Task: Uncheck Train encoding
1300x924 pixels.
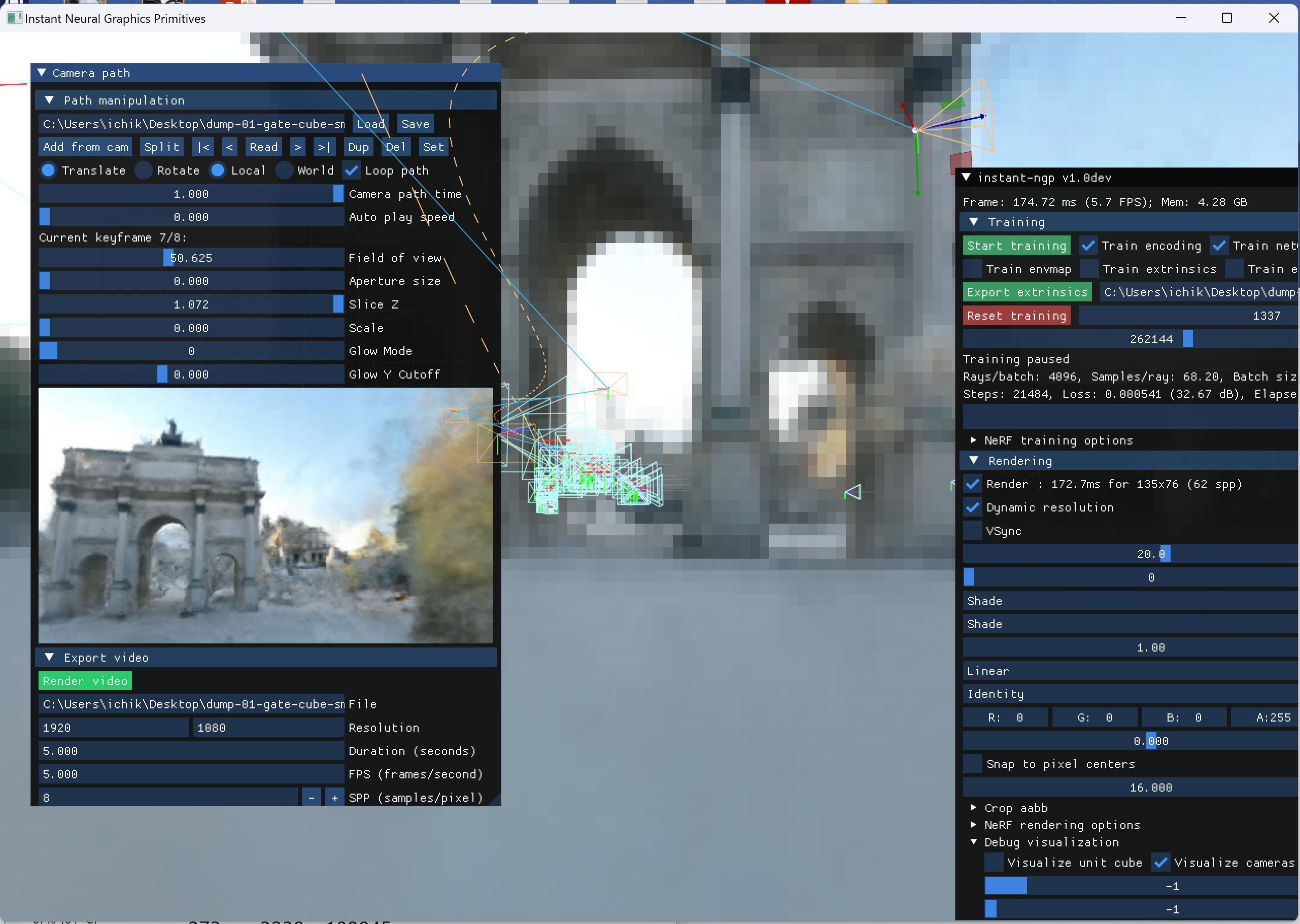Action: [1088, 246]
